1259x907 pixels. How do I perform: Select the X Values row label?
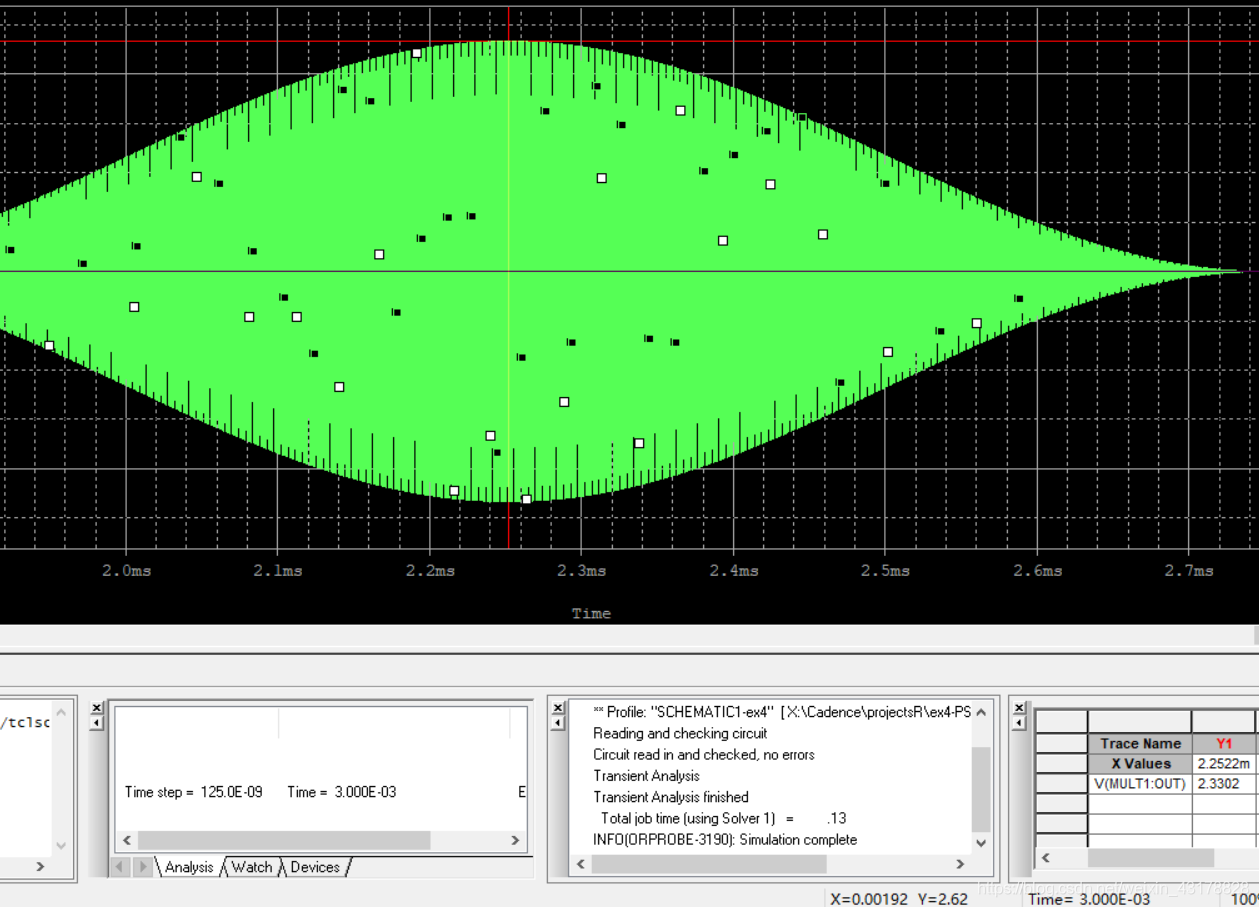click(1140, 763)
